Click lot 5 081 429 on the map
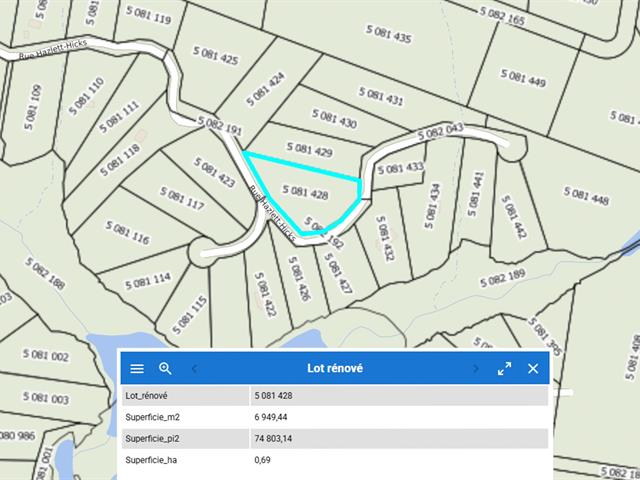 [309, 151]
